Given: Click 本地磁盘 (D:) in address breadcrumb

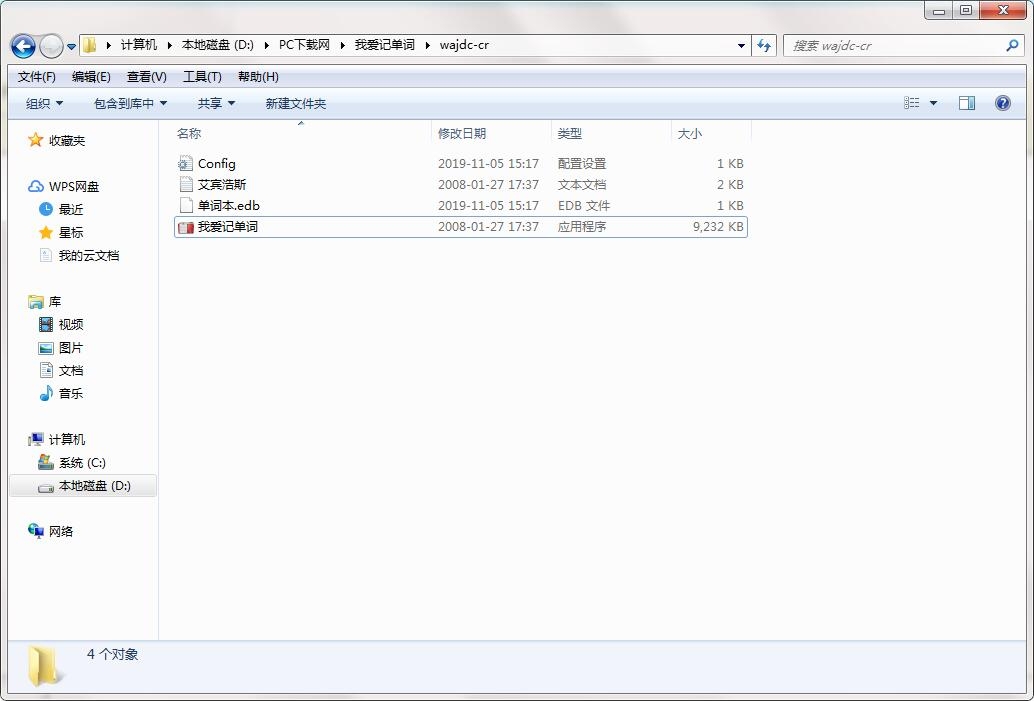Looking at the screenshot, I should click(218, 45).
